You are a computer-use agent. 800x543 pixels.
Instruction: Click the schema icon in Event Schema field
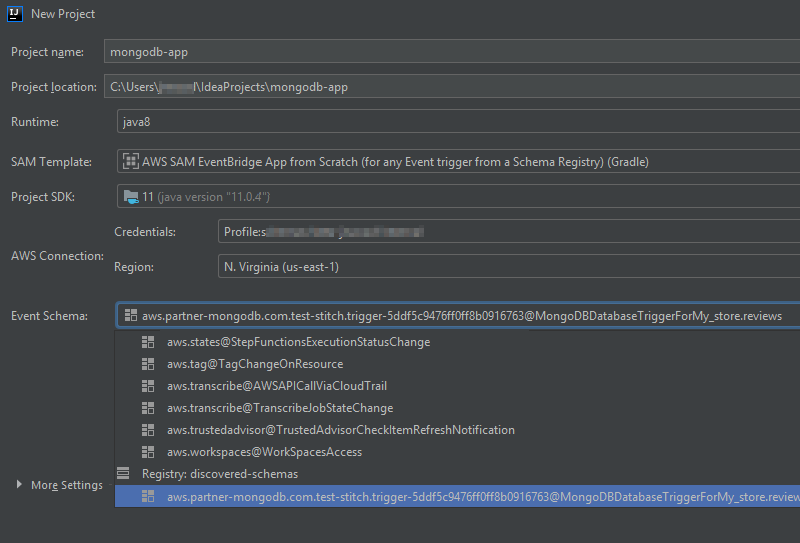point(131,315)
